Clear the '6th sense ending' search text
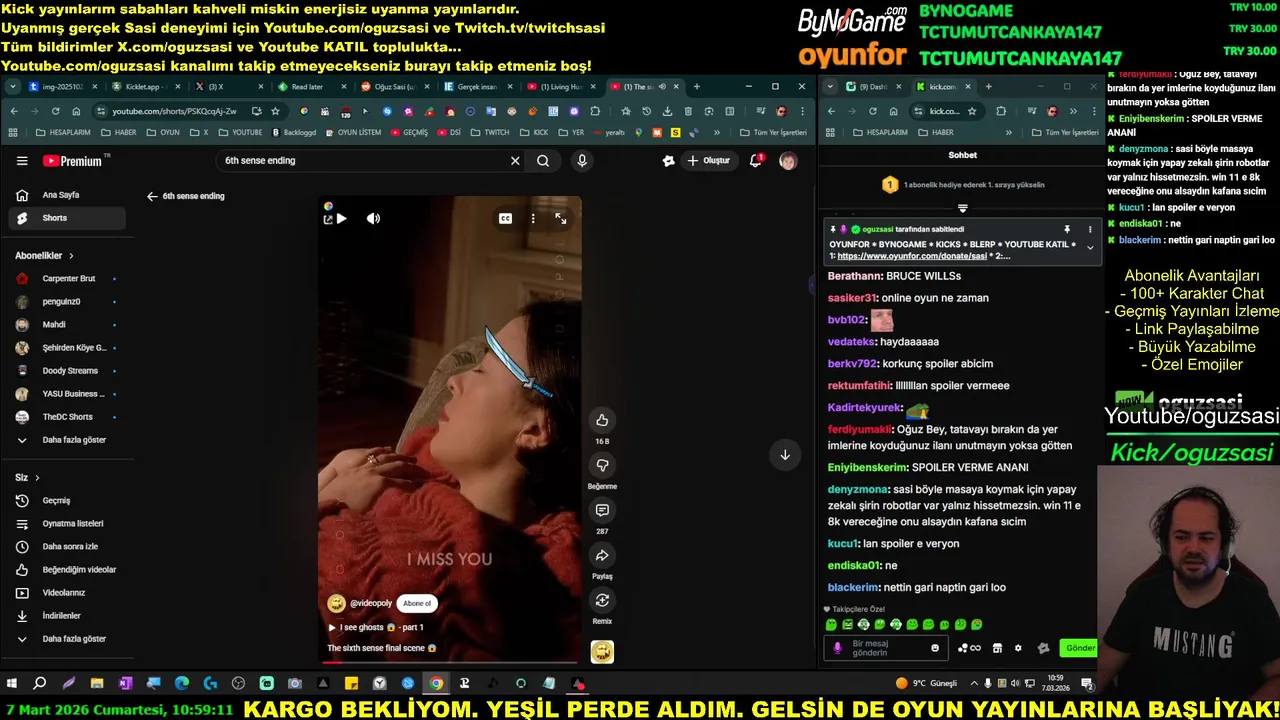This screenshot has height=720, width=1280. (x=515, y=160)
